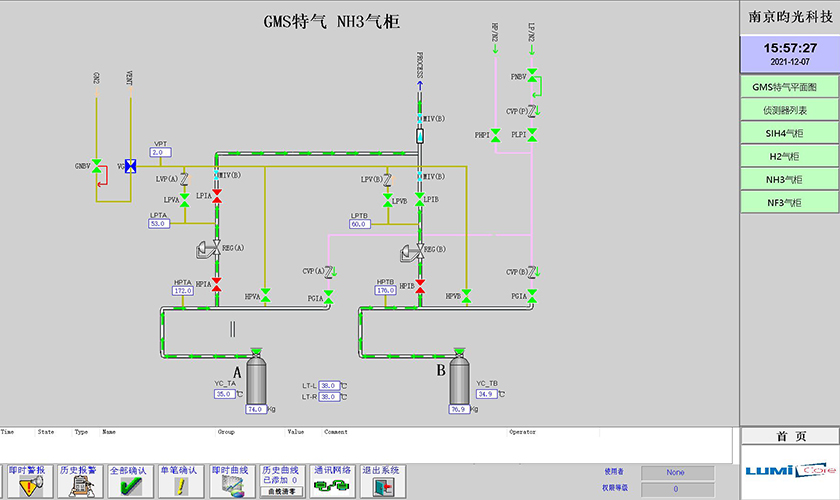
Task: Click 全部确认 acknowledge all button
Action: 130,481
